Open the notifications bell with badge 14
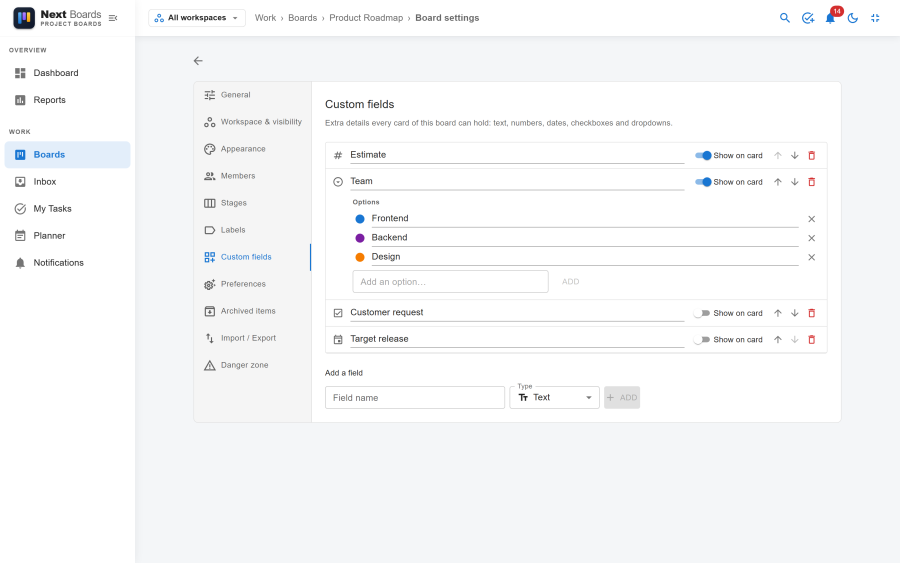 point(830,18)
